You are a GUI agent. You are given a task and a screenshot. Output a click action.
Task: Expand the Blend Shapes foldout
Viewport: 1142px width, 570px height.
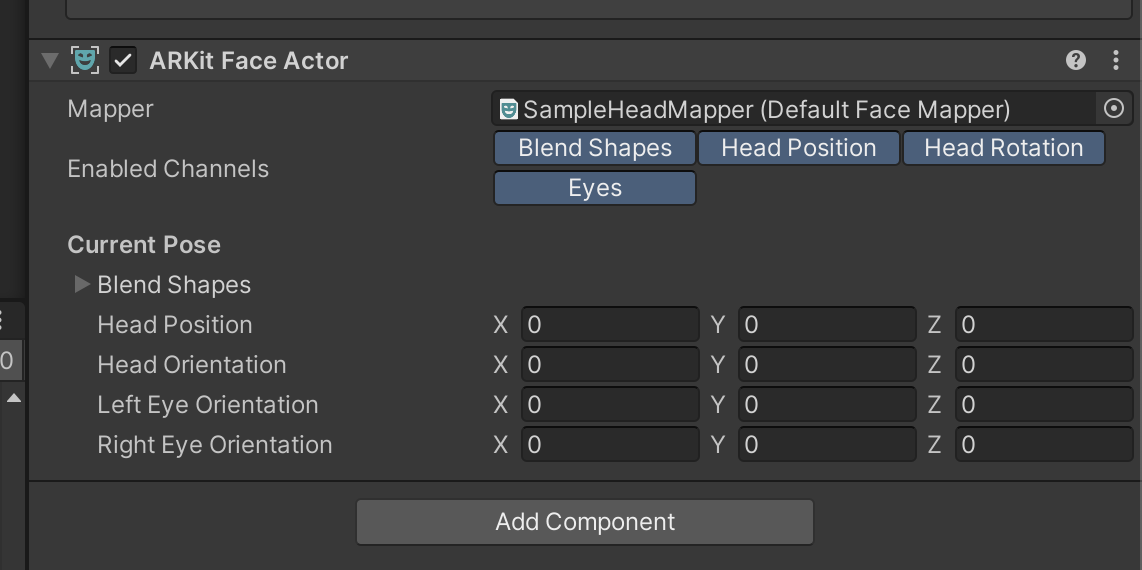[x=82, y=285]
